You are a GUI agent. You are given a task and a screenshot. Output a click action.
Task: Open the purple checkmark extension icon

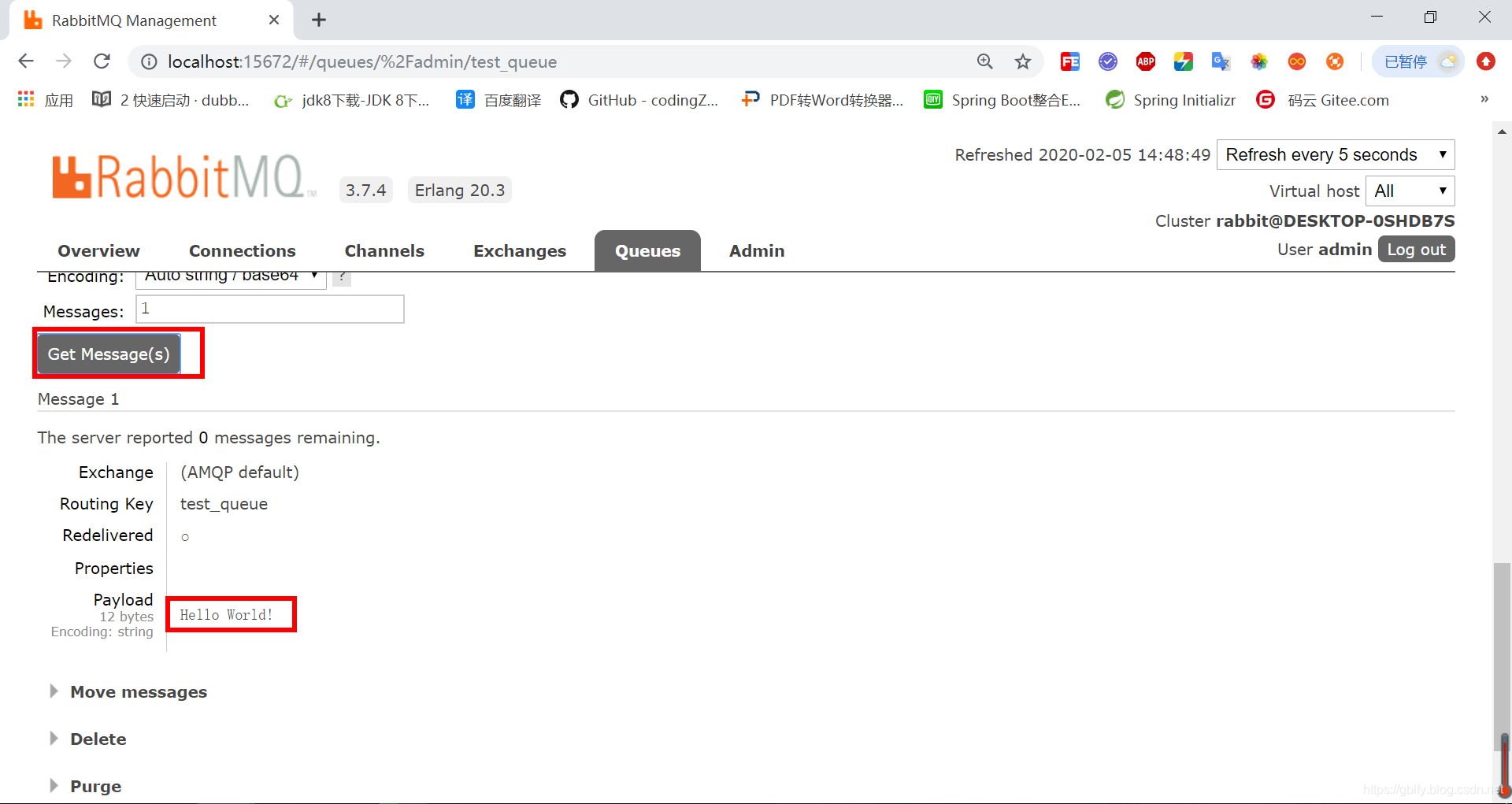pos(1107,61)
